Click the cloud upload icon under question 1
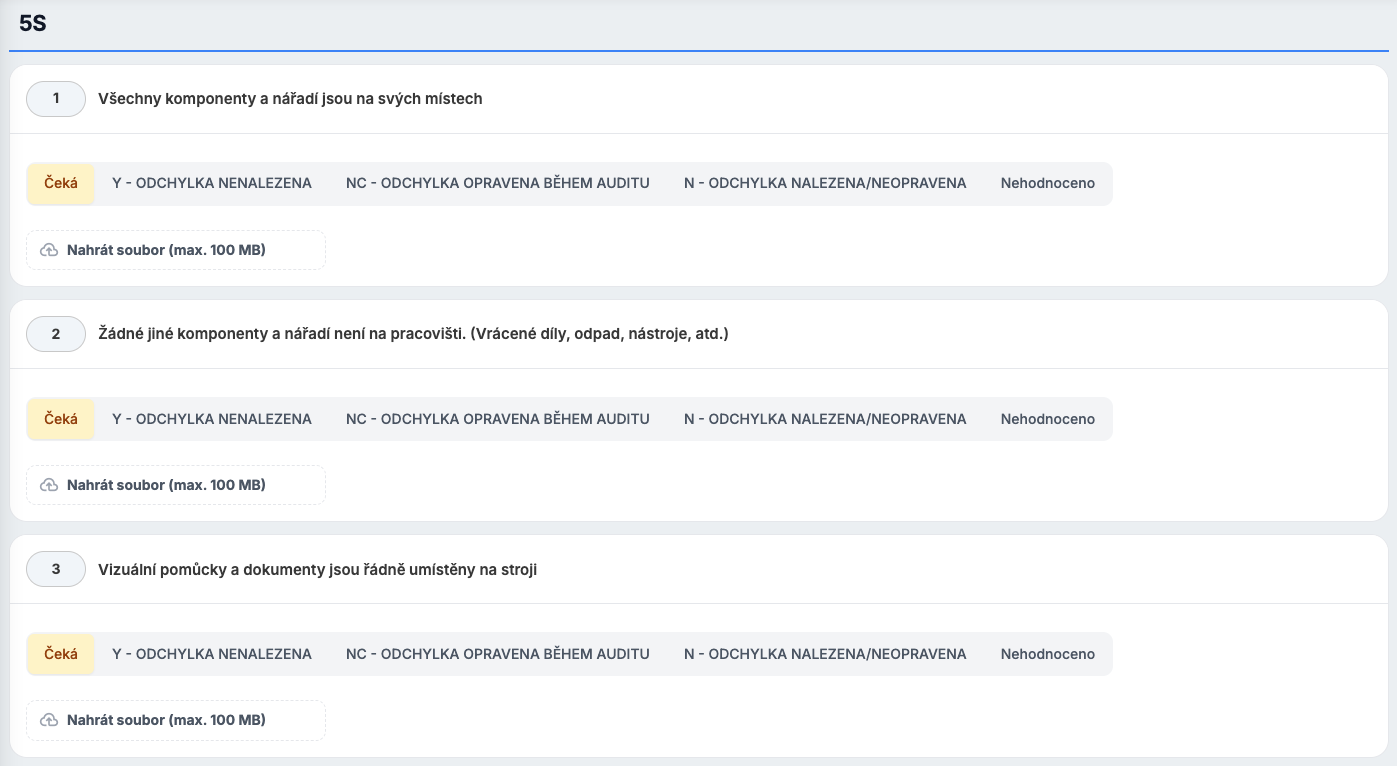 click(49, 250)
